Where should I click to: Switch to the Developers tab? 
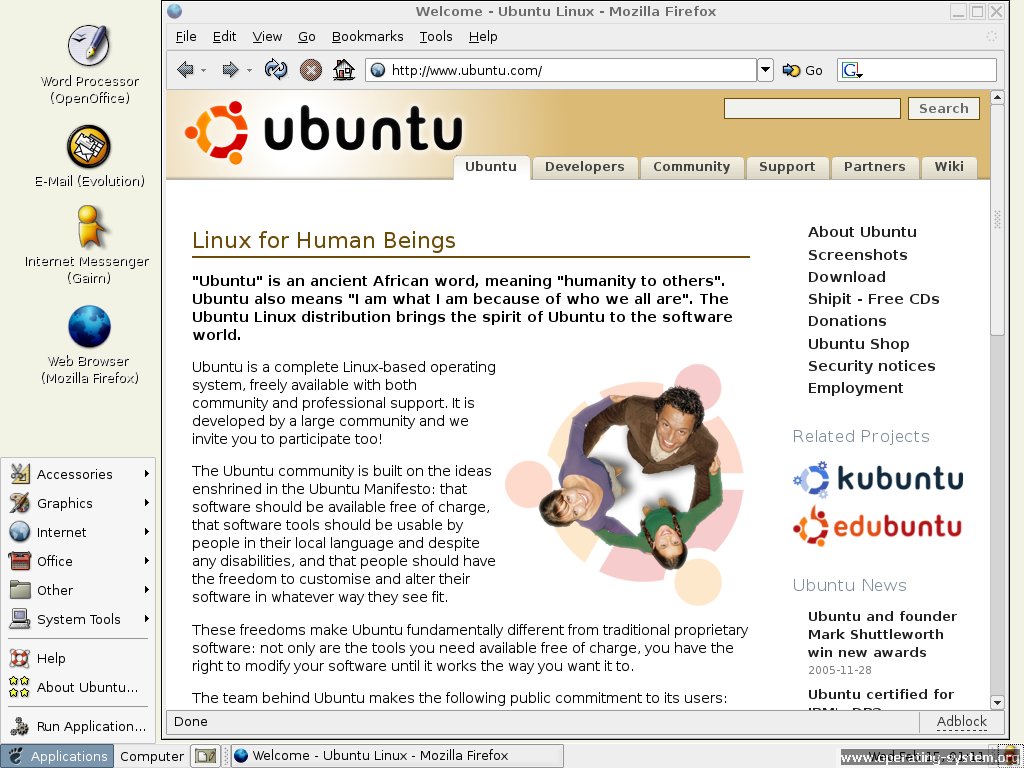coord(584,167)
